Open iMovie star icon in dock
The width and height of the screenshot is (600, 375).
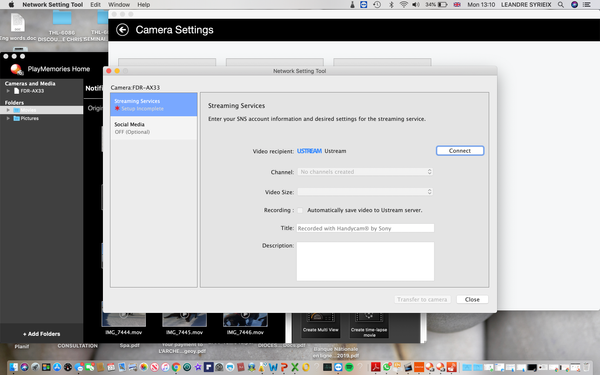click(x=198, y=367)
